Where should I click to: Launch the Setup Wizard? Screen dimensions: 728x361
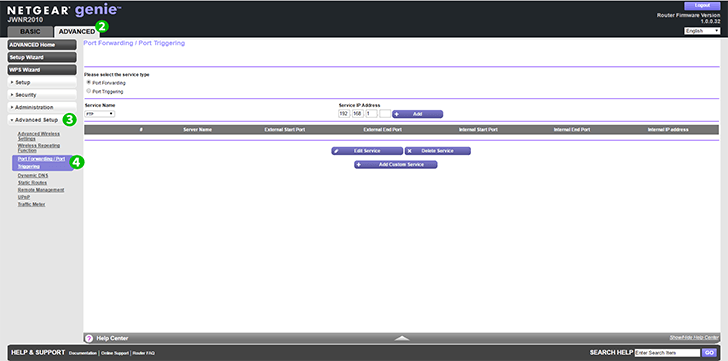42,58
